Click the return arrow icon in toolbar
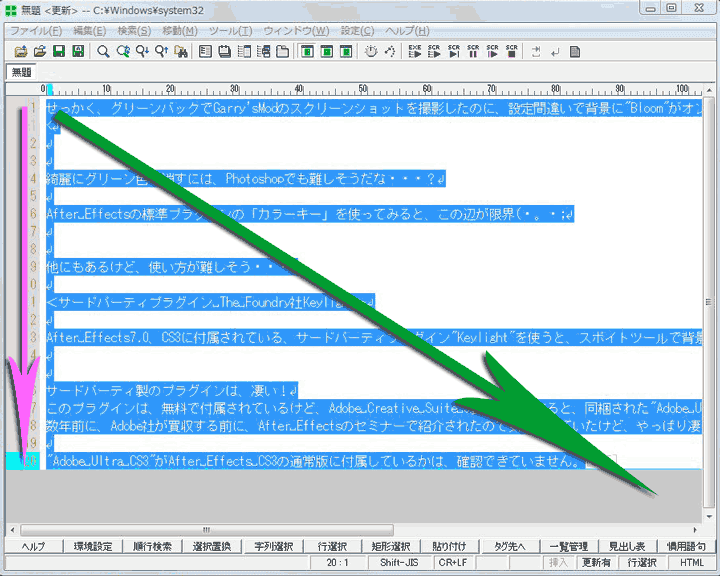 (555, 51)
